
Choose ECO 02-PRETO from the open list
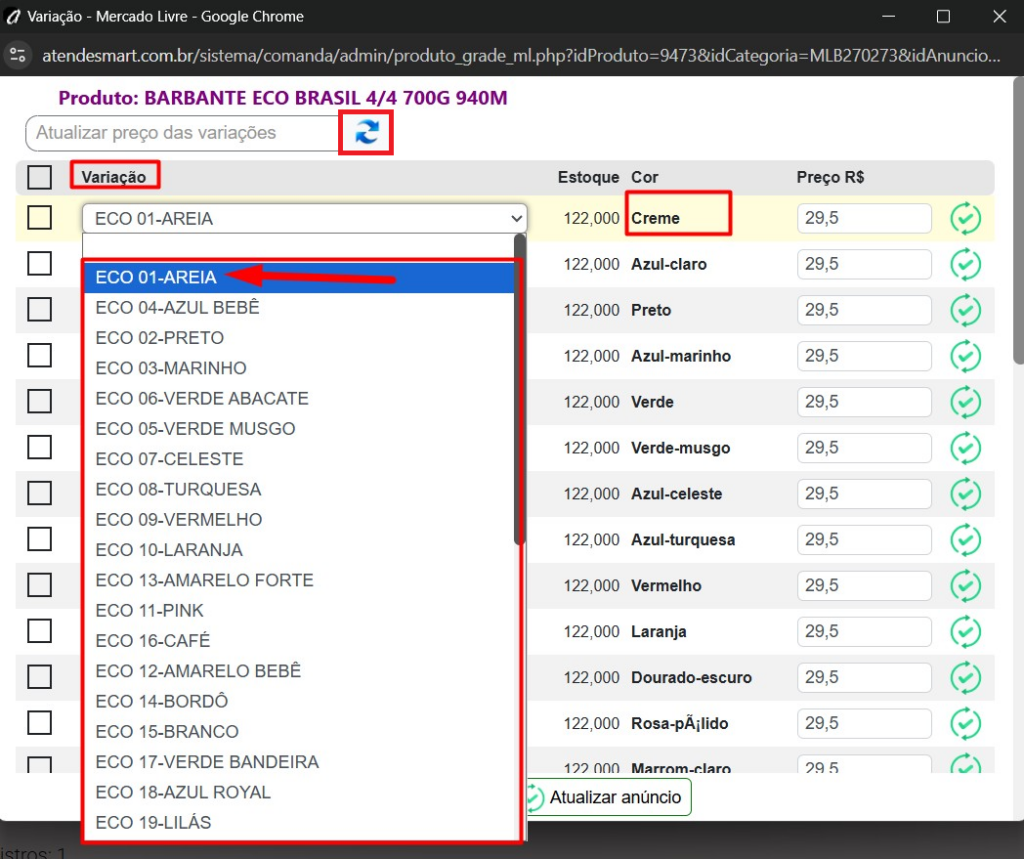pyautogui.click(x=160, y=337)
